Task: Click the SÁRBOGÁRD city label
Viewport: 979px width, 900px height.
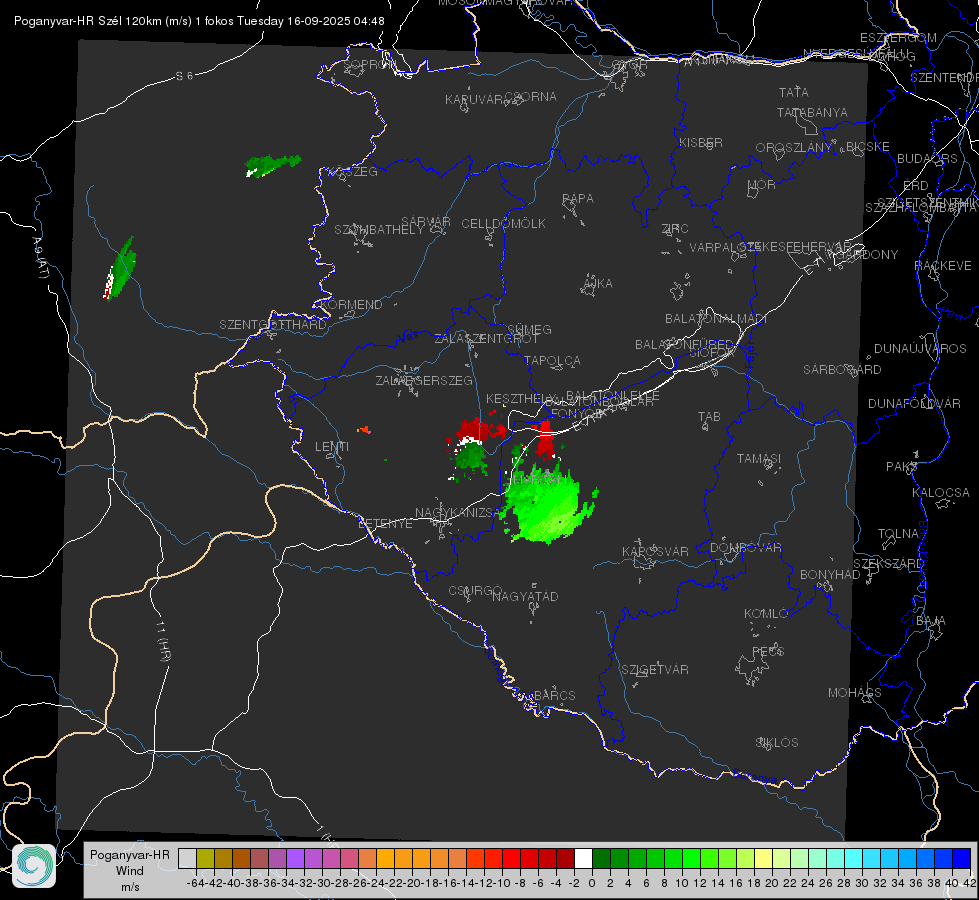Action: pos(842,369)
